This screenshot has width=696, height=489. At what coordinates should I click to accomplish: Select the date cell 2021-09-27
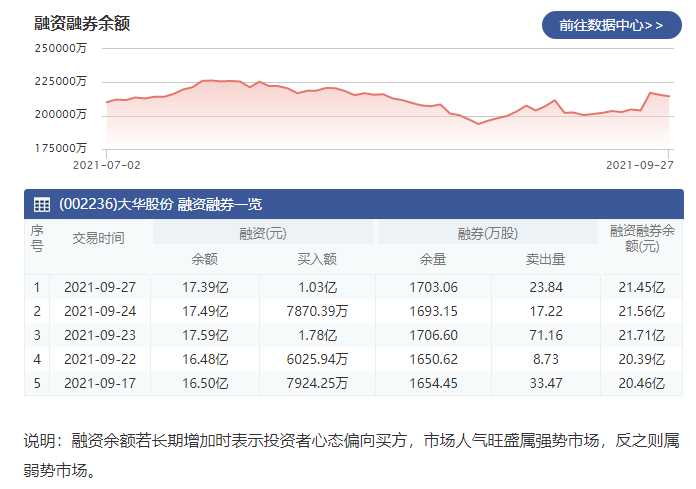click(x=100, y=288)
